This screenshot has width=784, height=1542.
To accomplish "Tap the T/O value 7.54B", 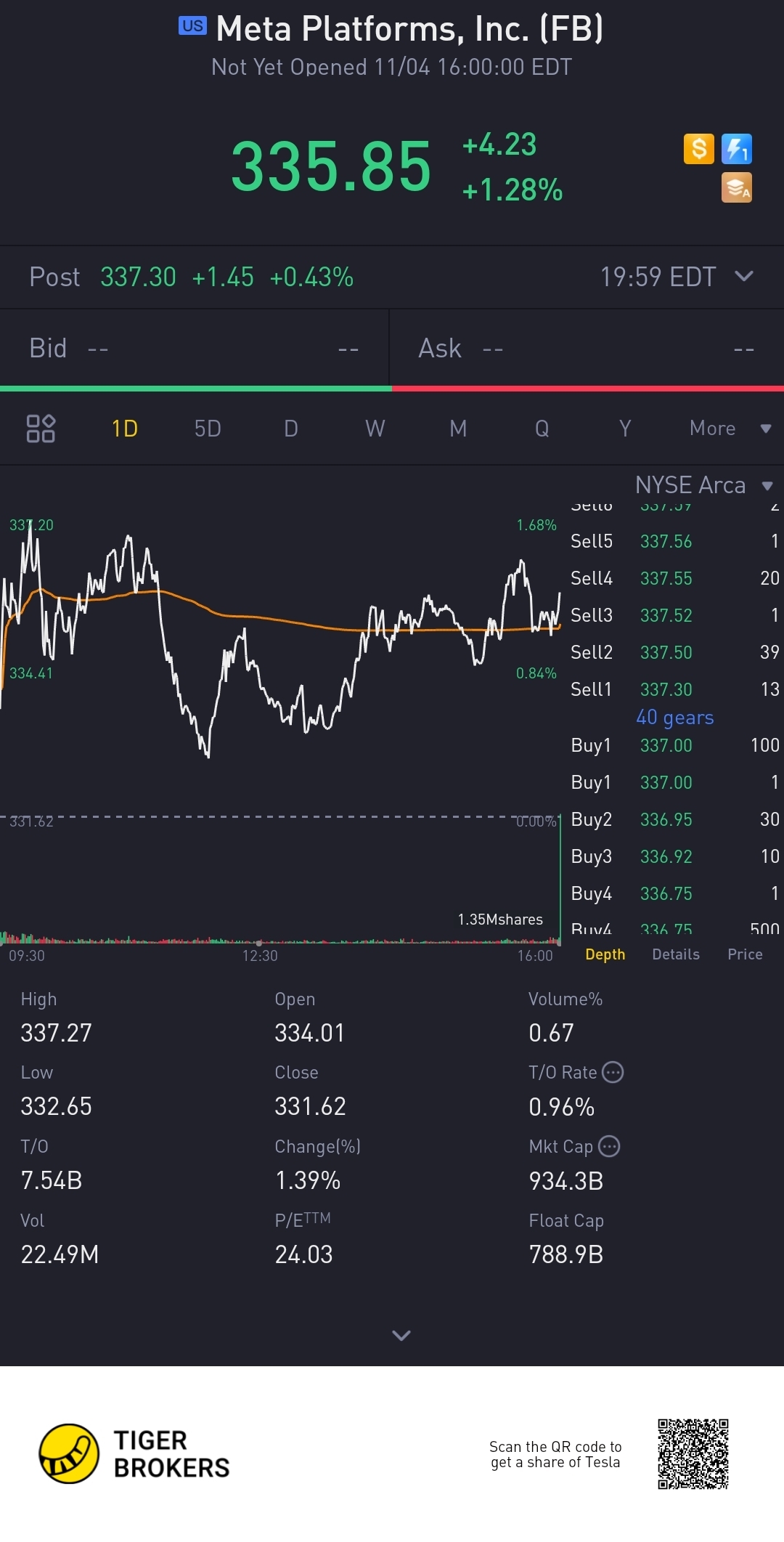I will (x=51, y=1180).
